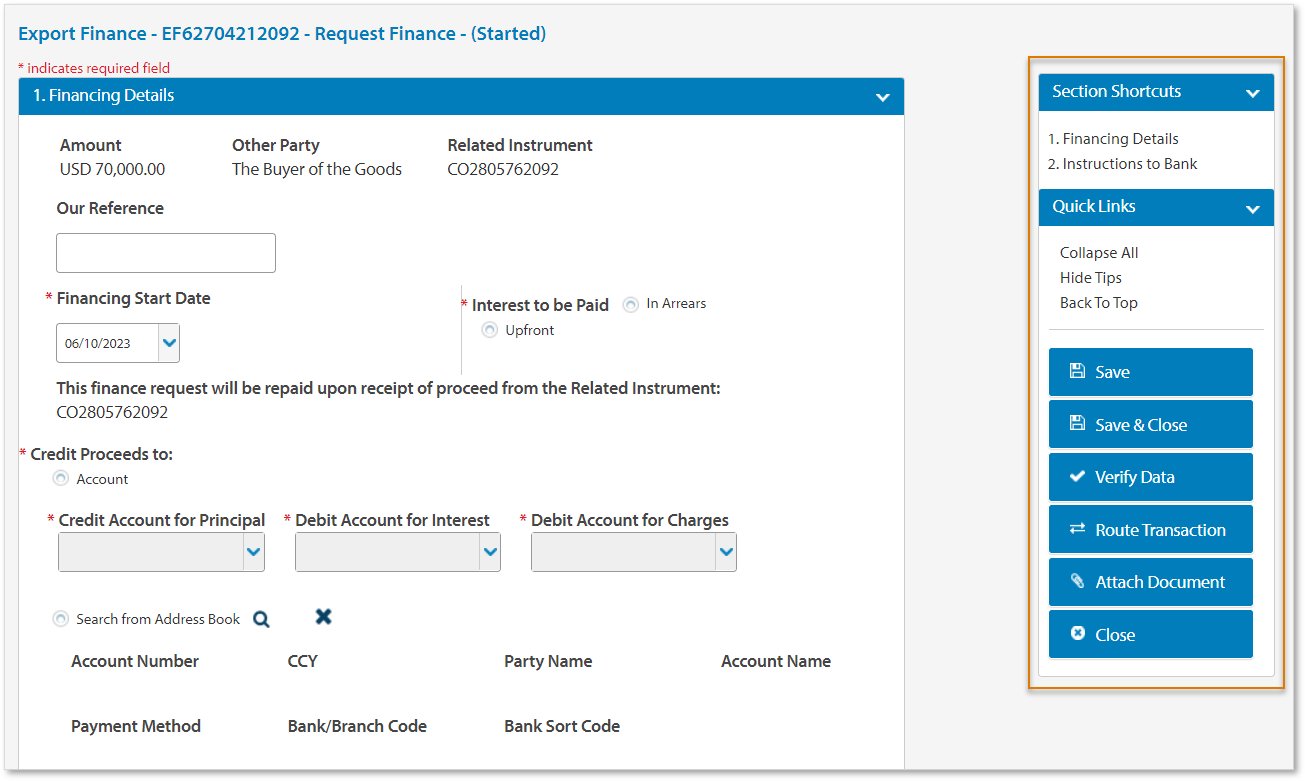This screenshot has width=1305, height=781.
Task: Click the Hide Tips quick link
Action: click(1090, 278)
